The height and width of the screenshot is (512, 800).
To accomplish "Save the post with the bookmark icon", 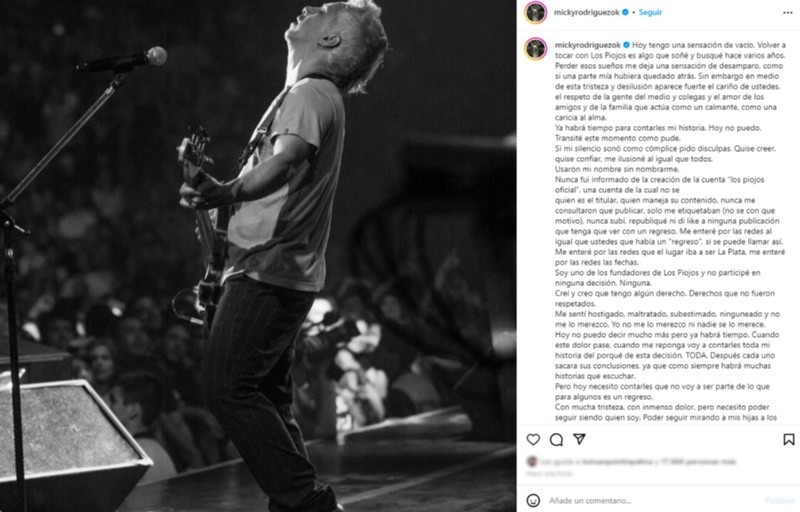I will pos(789,440).
